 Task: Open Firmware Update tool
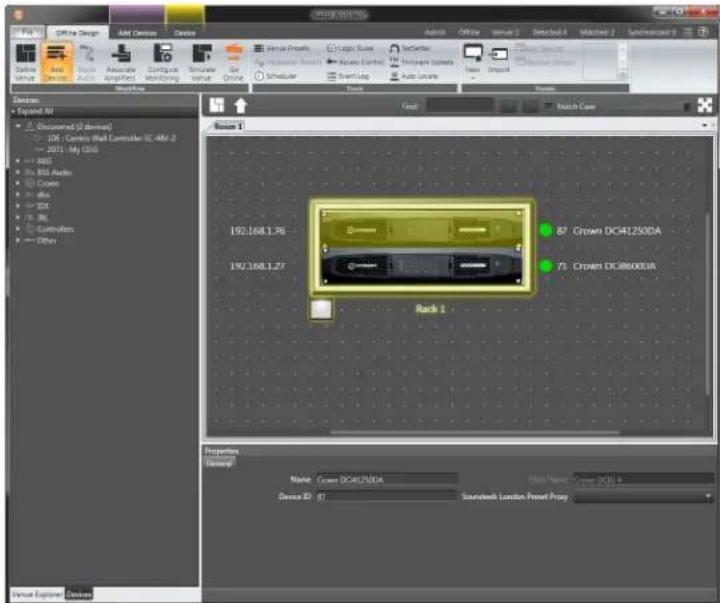click(422, 62)
